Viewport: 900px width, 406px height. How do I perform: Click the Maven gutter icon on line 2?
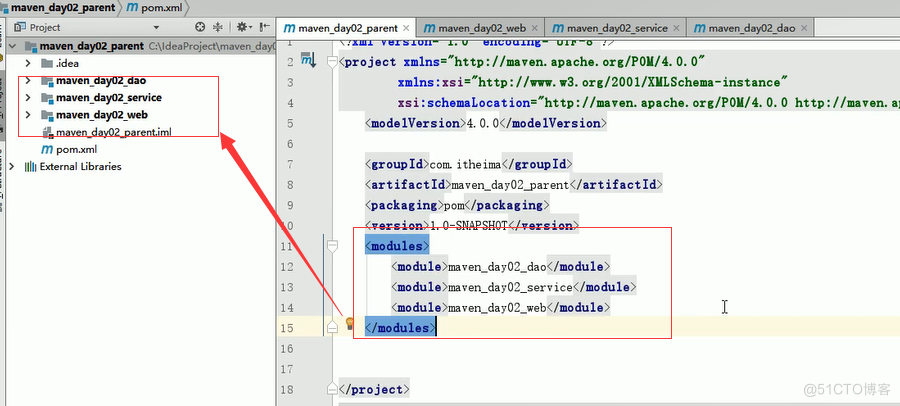[x=309, y=60]
